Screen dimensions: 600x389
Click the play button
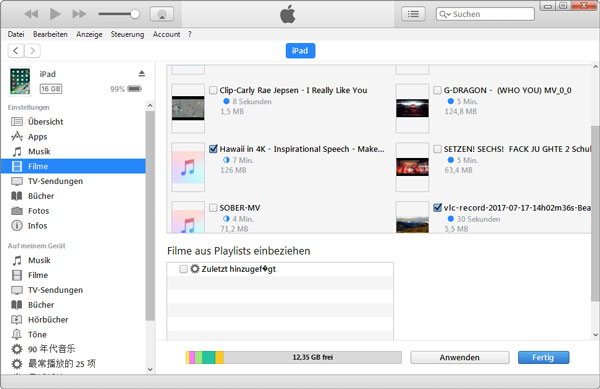[x=55, y=14]
